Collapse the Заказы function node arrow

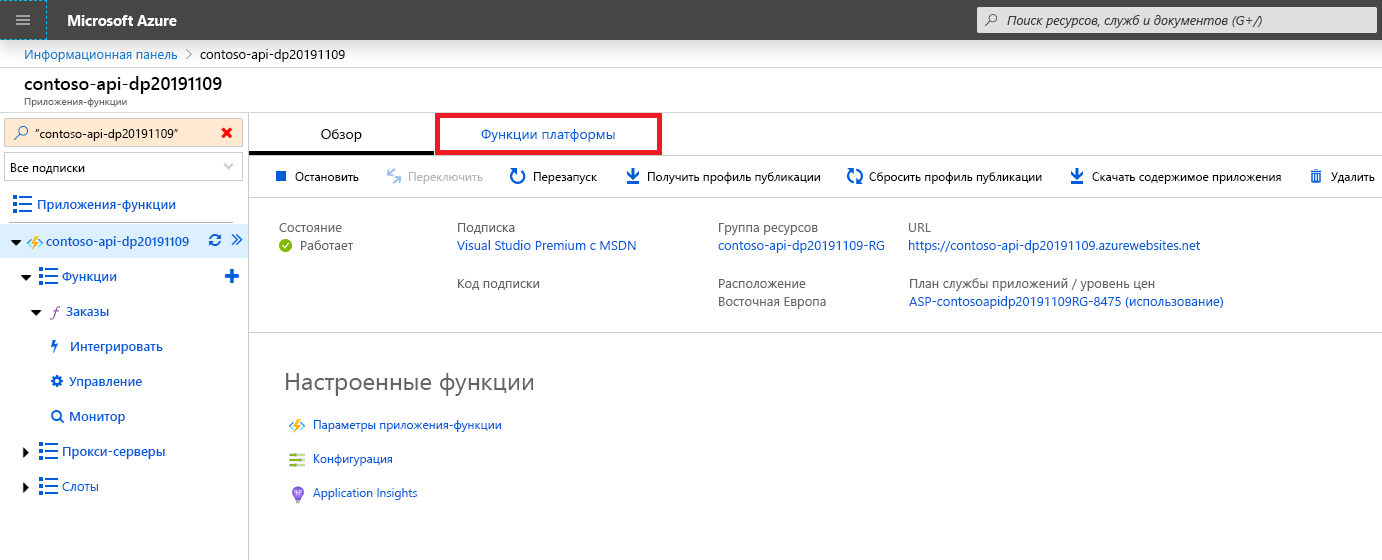36,313
